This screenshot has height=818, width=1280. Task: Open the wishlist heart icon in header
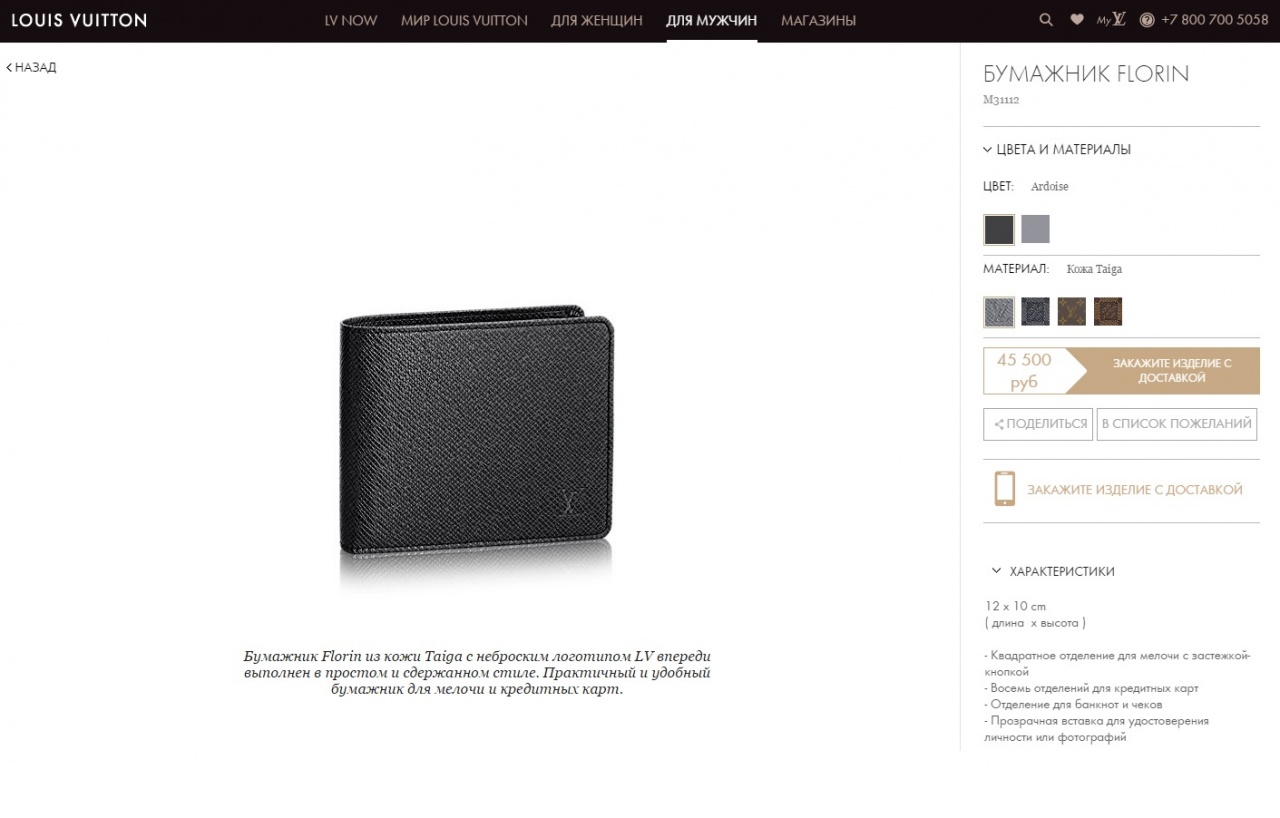pos(1077,20)
